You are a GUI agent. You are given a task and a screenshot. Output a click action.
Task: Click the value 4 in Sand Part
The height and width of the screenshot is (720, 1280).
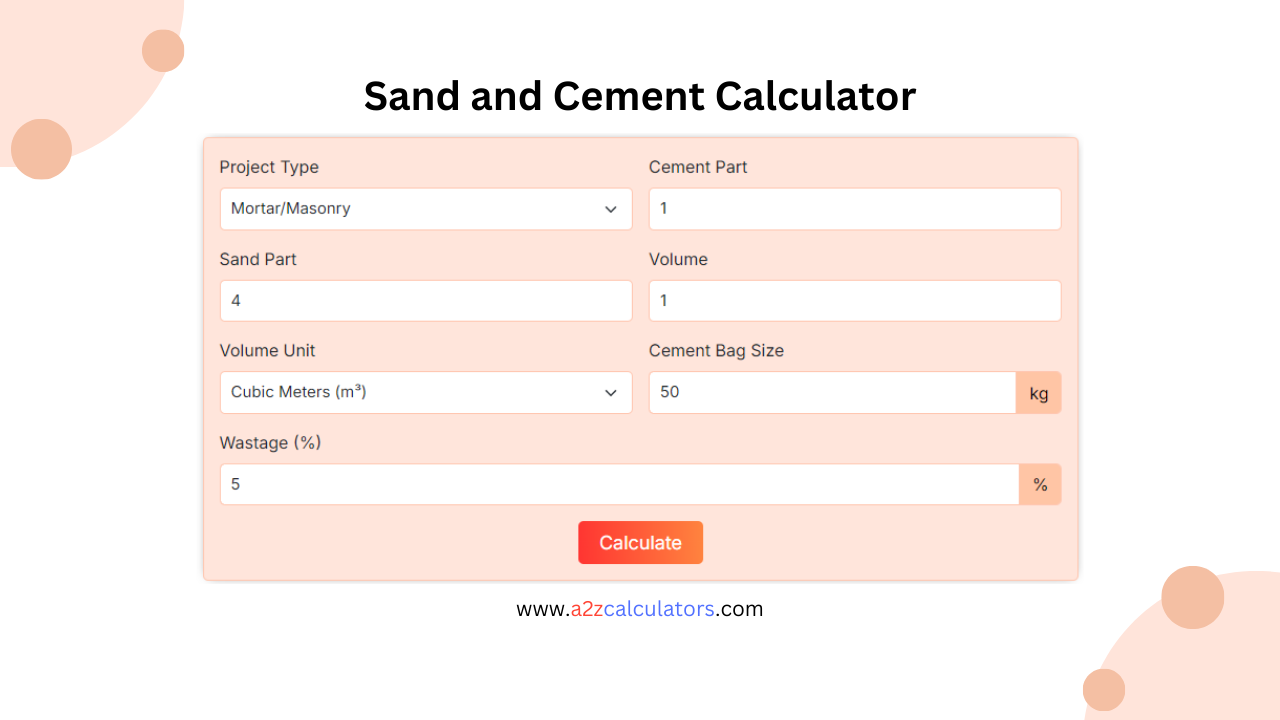237,300
